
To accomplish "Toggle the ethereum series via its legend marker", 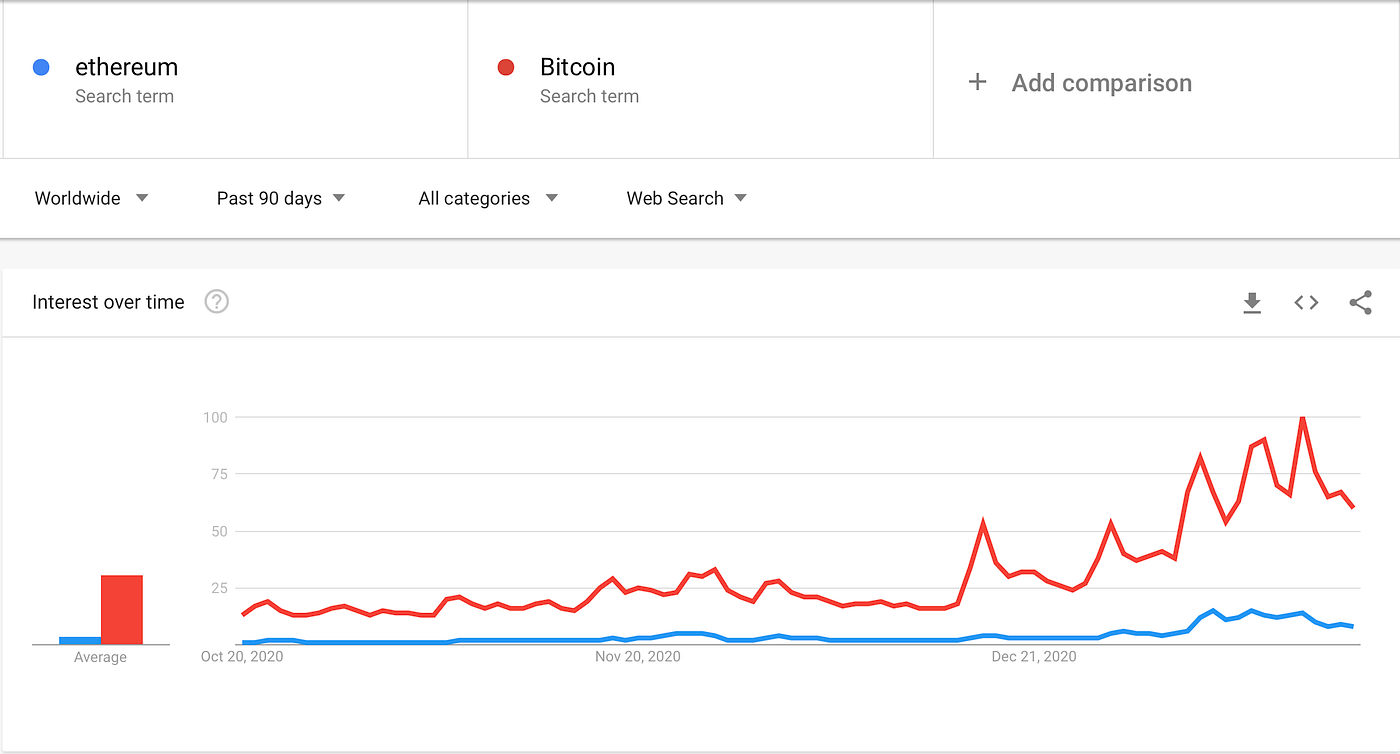I will point(40,66).
